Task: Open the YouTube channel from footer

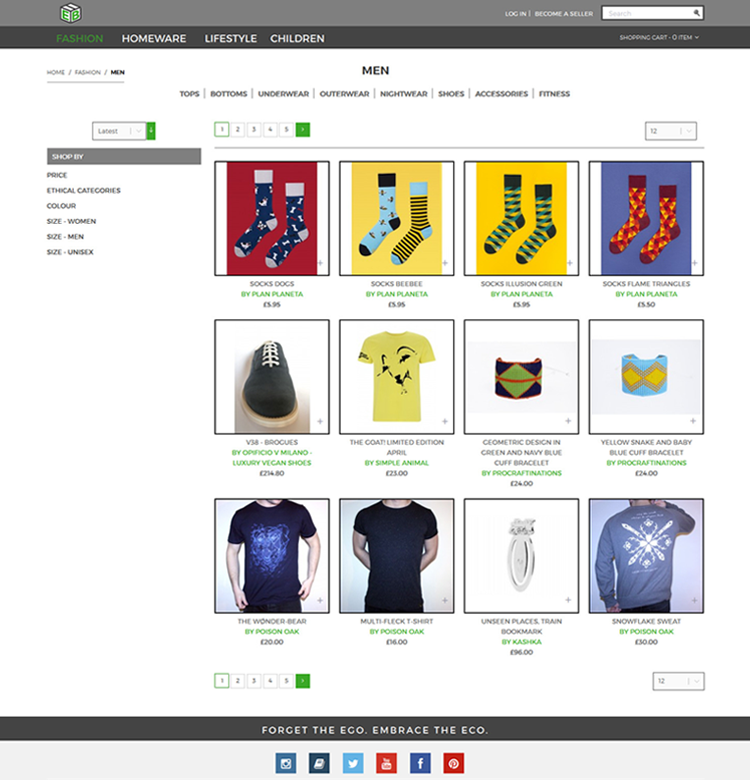Action: point(387,763)
